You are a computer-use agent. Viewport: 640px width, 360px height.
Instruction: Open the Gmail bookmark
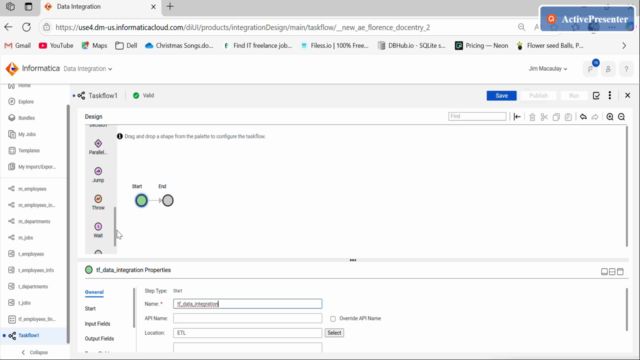point(18,46)
